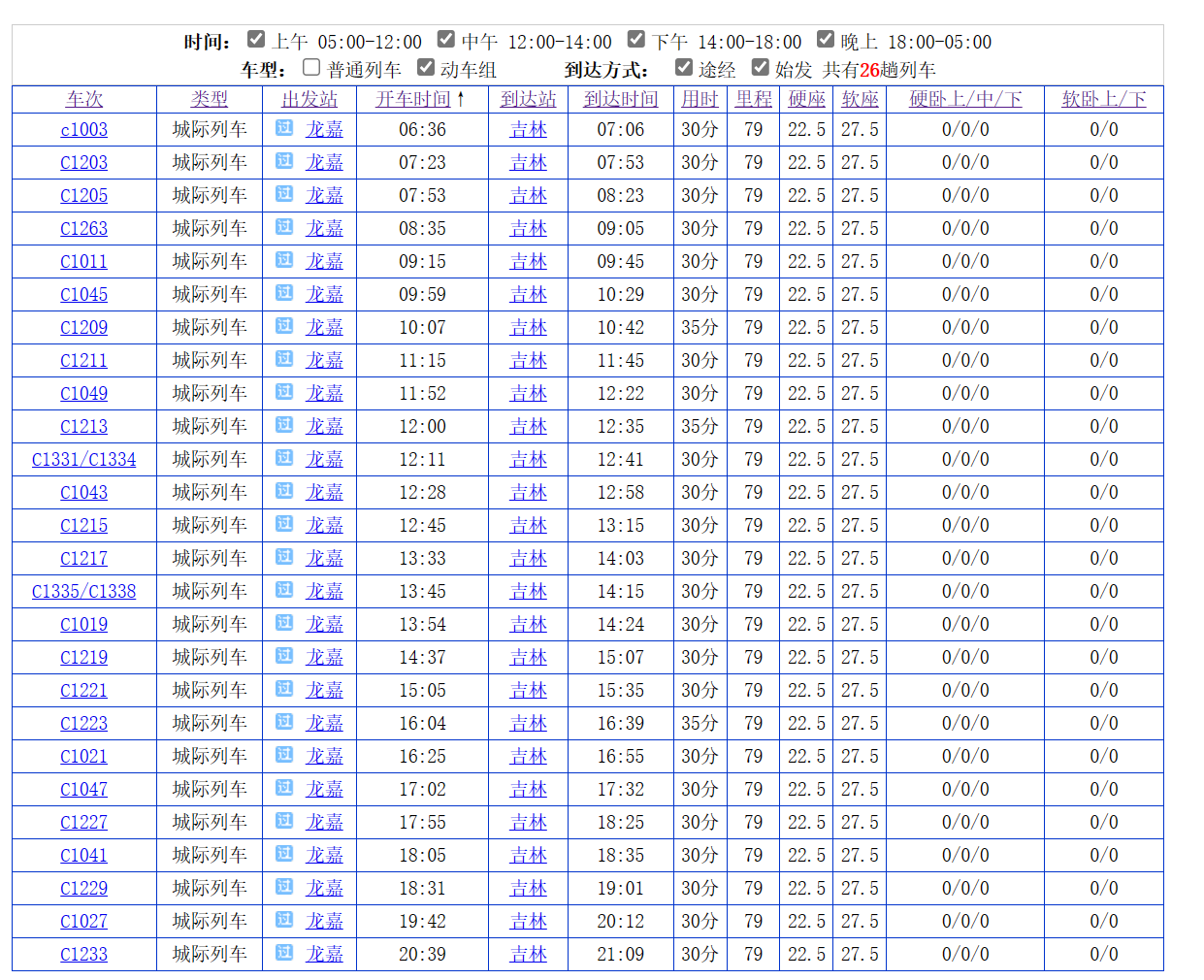
Task: Click the 车次 column header
Action: pos(84,99)
